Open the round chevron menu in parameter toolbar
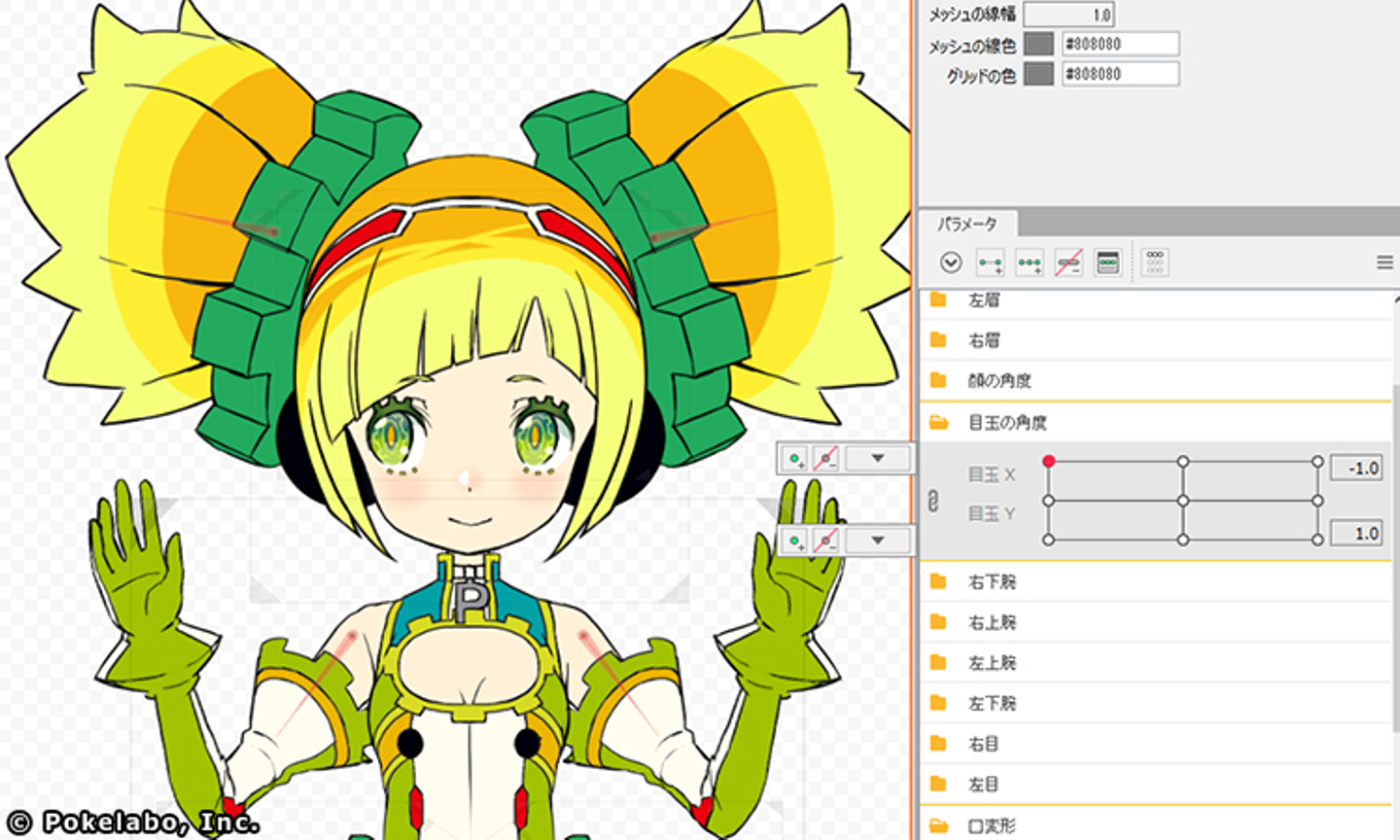 [x=951, y=262]
